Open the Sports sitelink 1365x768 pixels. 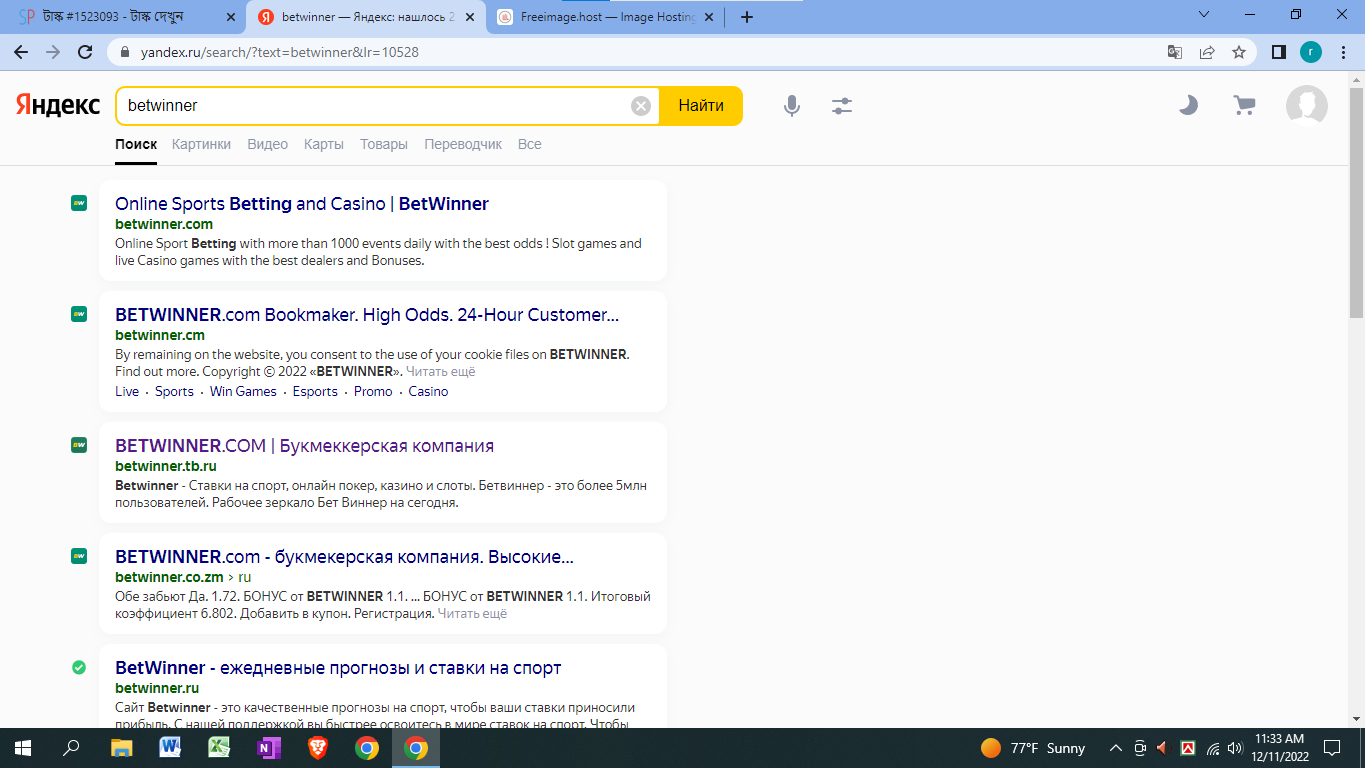[x=174, y=391]
